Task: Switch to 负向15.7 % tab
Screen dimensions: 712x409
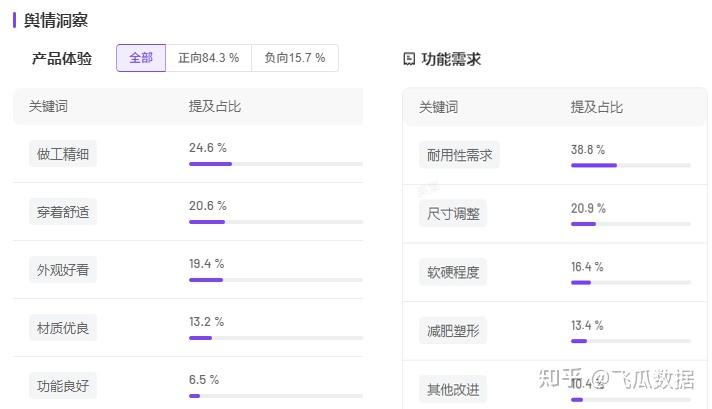Action: [x=295, y=58]
